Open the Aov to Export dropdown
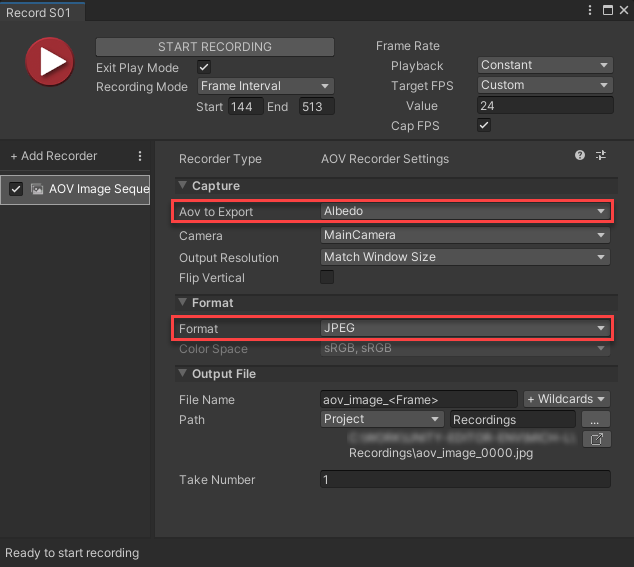The image size is (634, 567). pos(465,211)
